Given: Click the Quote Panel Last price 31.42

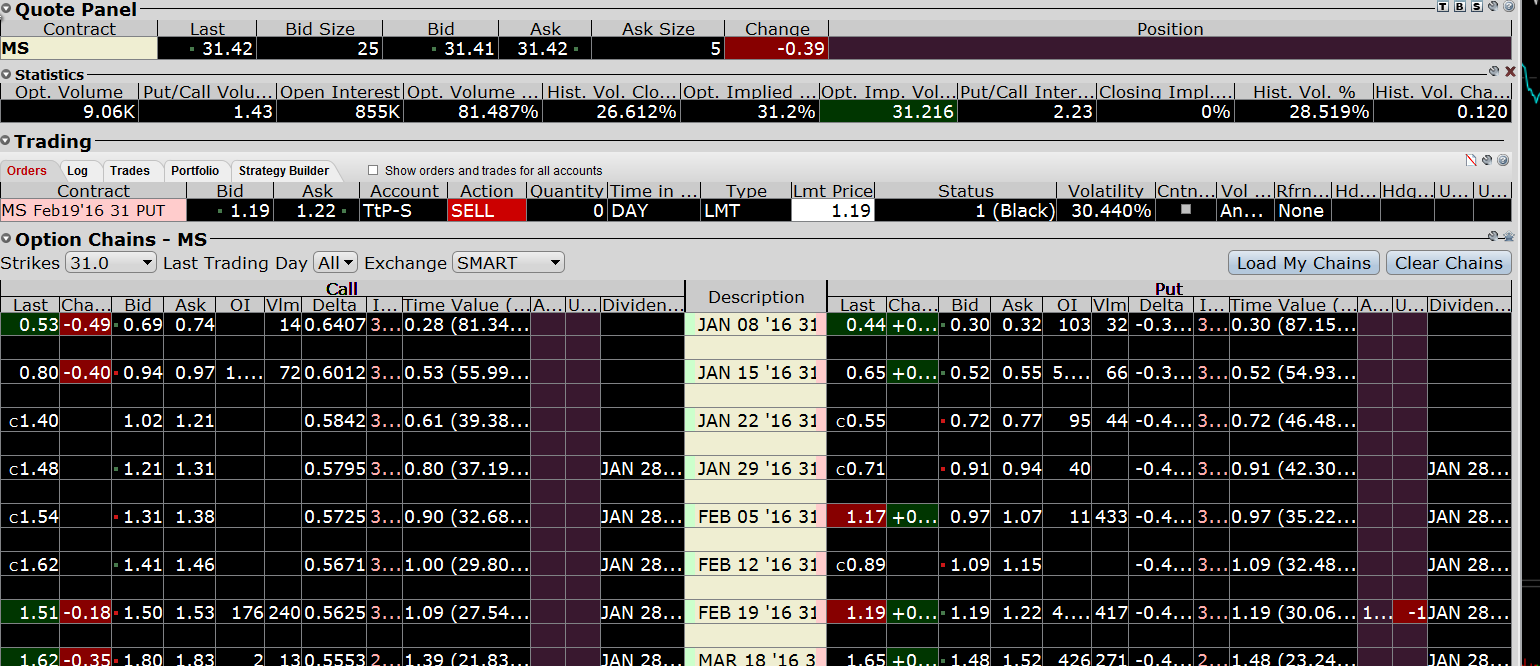Looking at the screenshot, I should (207, 48).
